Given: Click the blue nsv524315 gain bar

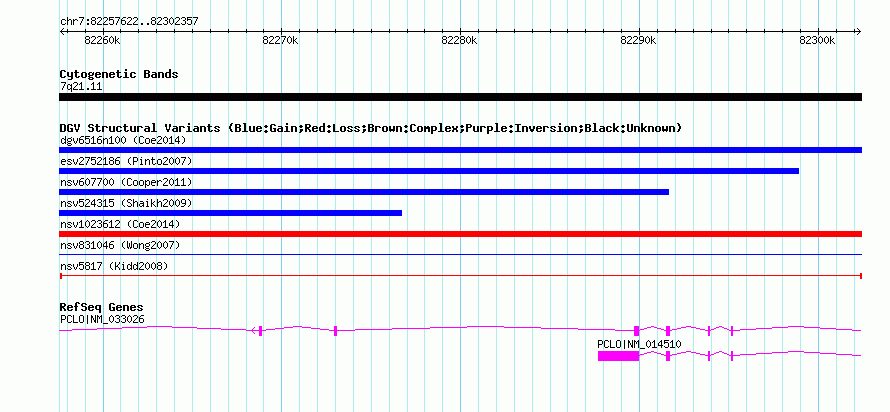Looking at the screenshot, I should [230, 213].
